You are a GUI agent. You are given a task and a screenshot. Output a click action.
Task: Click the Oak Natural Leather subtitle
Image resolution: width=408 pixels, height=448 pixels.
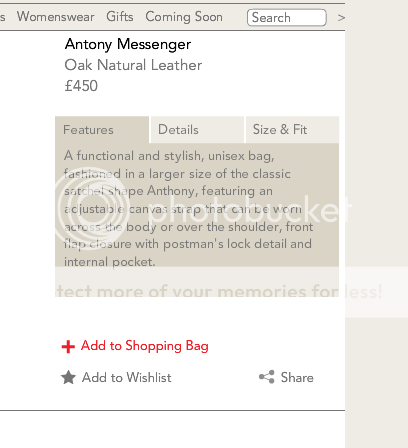click(x=133, y=65)
